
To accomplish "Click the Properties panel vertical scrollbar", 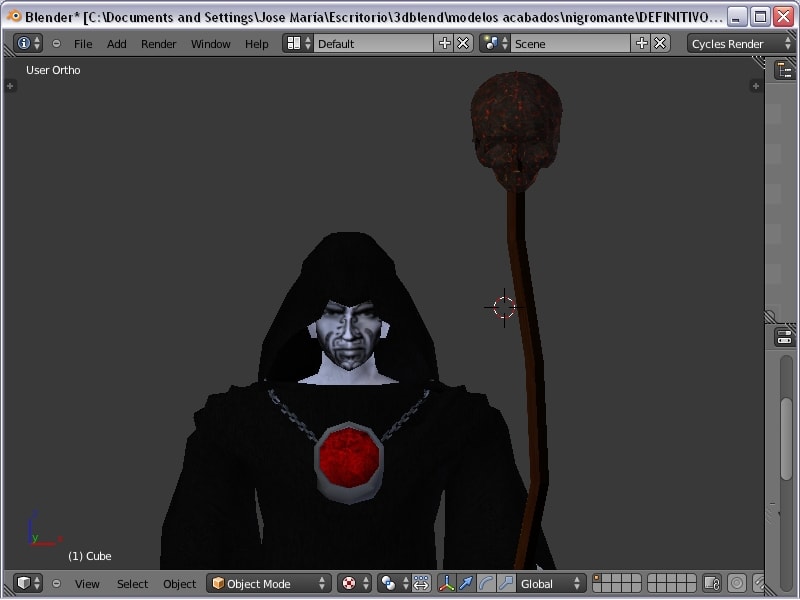I will [786, 438].
